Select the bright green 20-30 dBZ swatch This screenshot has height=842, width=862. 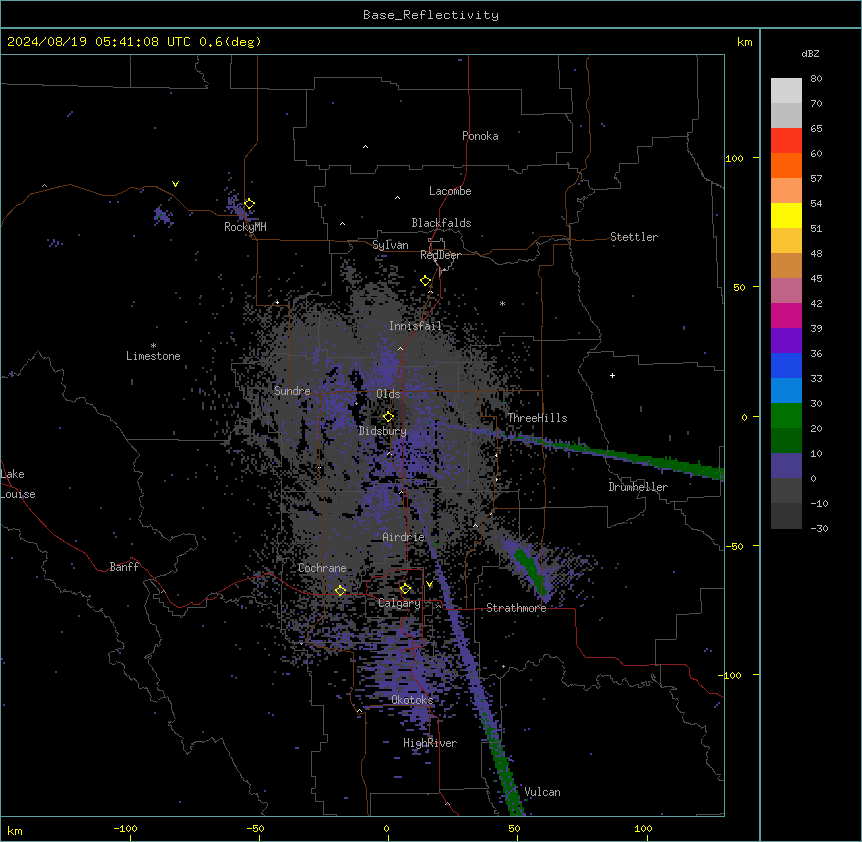click(786, 416)
